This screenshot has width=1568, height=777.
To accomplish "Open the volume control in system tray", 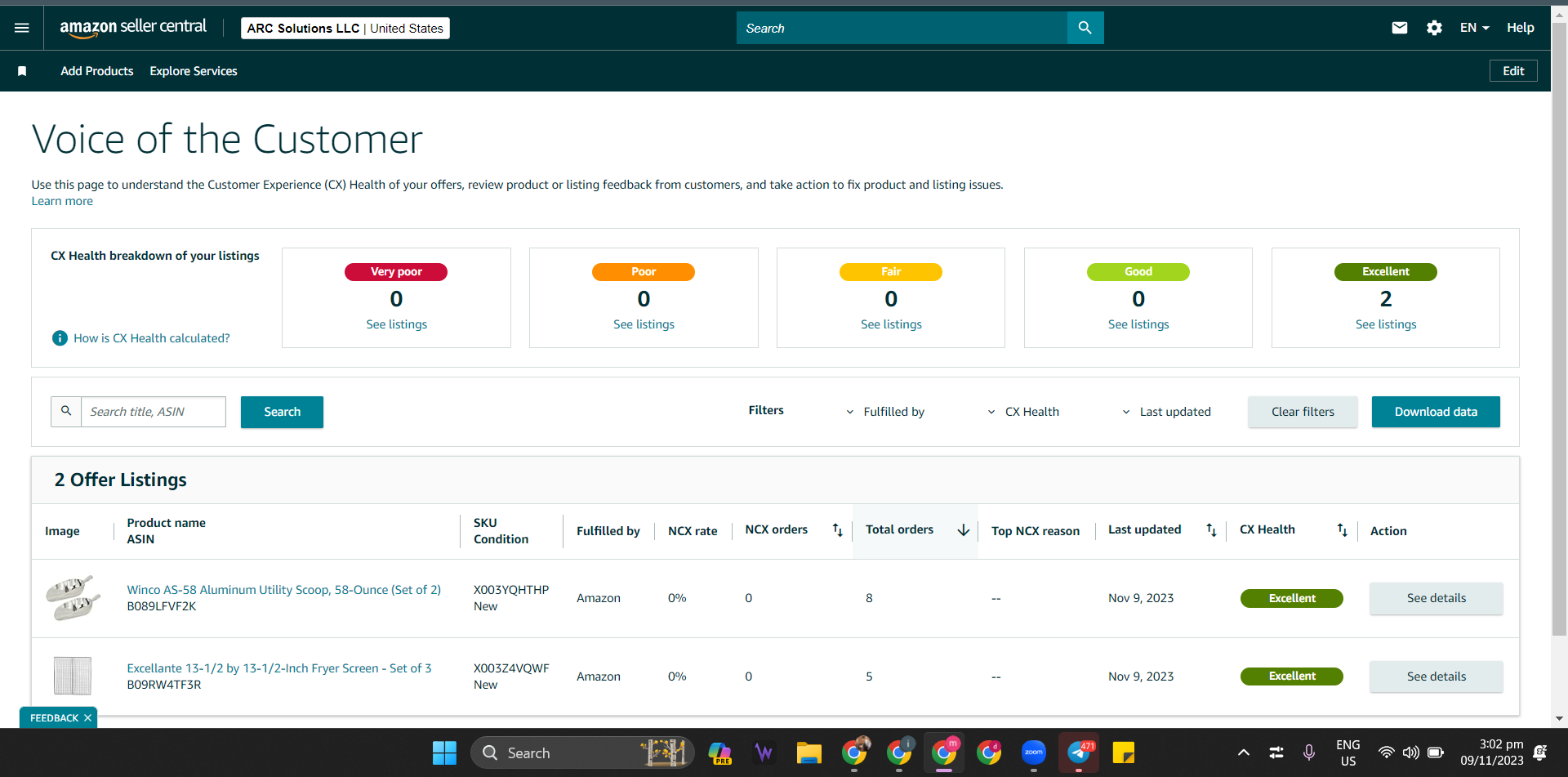I will pyautogui.click(x=1410, y=752).
